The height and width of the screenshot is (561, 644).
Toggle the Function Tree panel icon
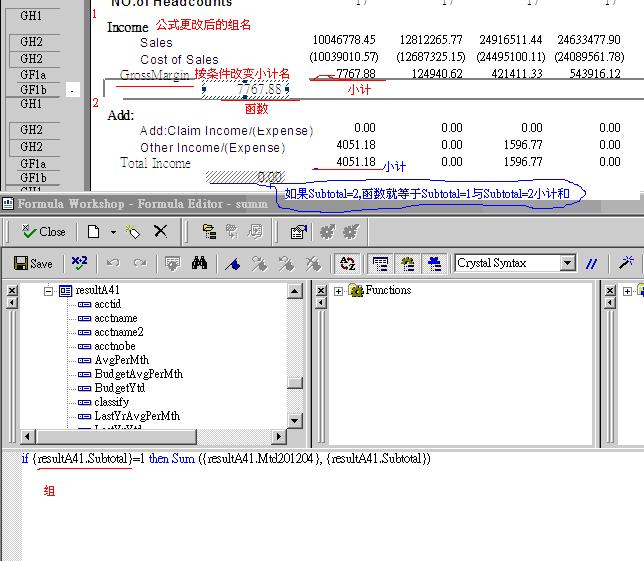tap(407, 264)
